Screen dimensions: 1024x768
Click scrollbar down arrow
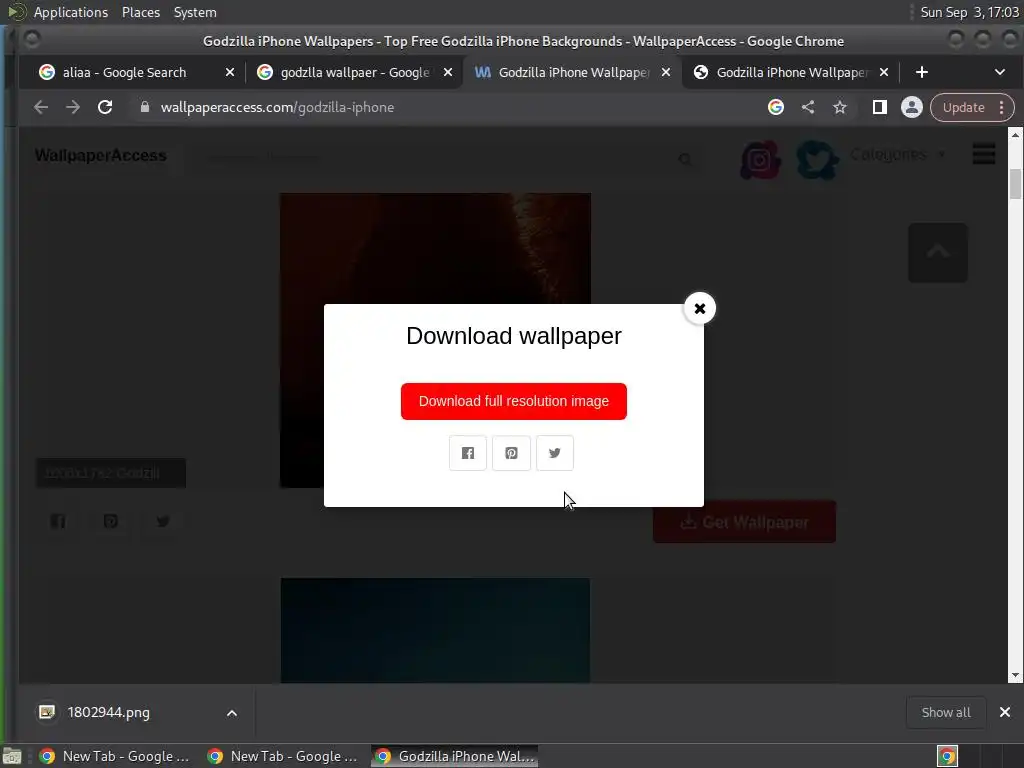click(x=1015, y=675)
